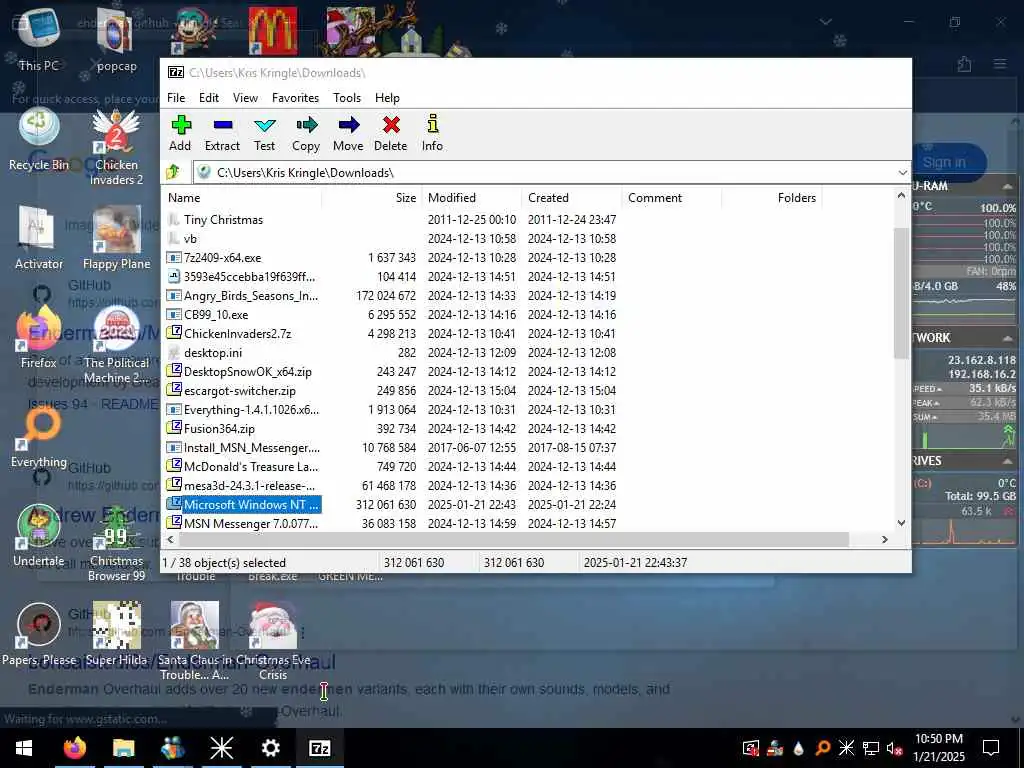Select Install_MSN_Messenger file
This screenshot has height=768, width=1024.
[x=251, y=447]
